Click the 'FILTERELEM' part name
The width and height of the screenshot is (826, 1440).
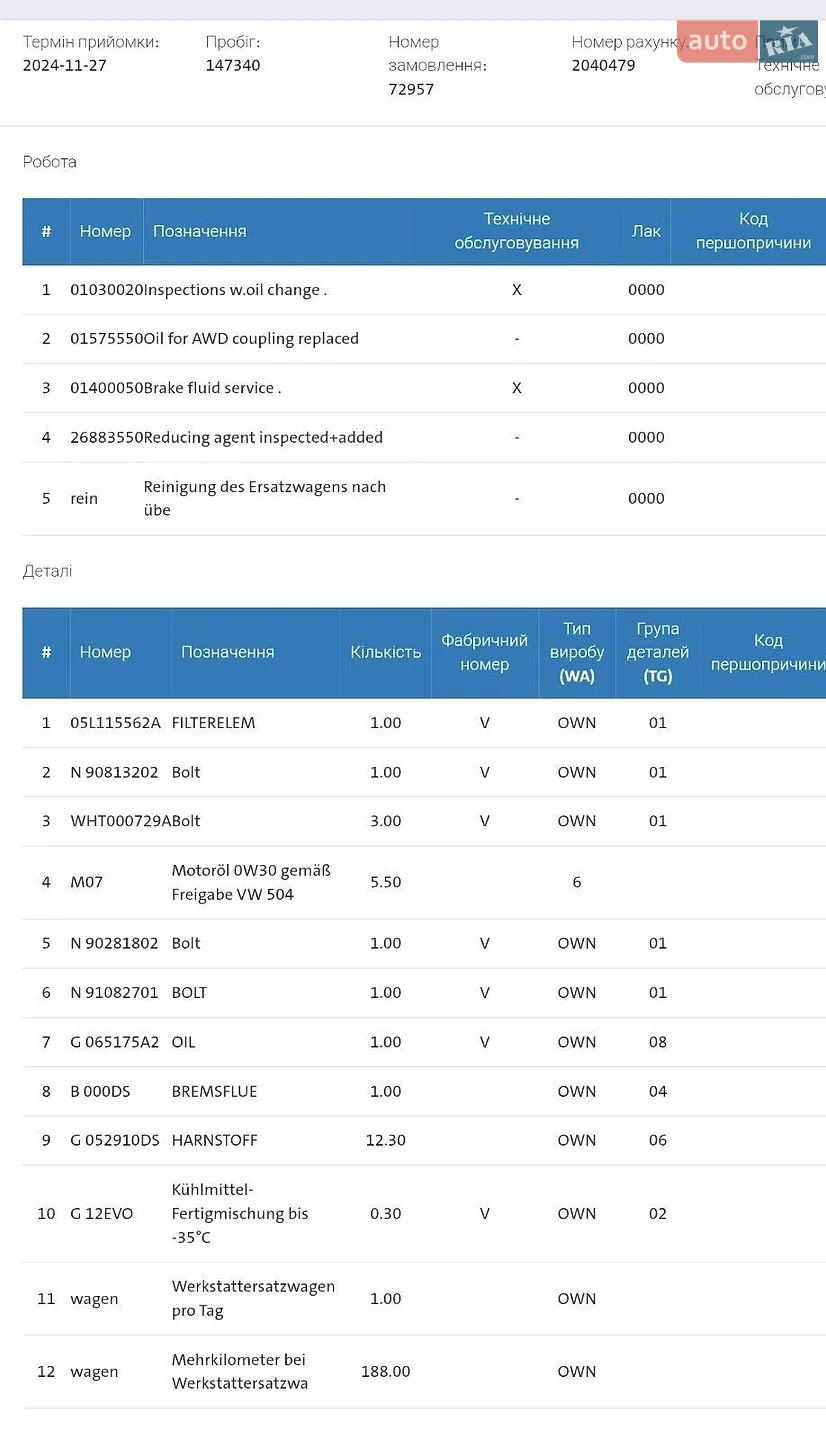coord(214,723)
